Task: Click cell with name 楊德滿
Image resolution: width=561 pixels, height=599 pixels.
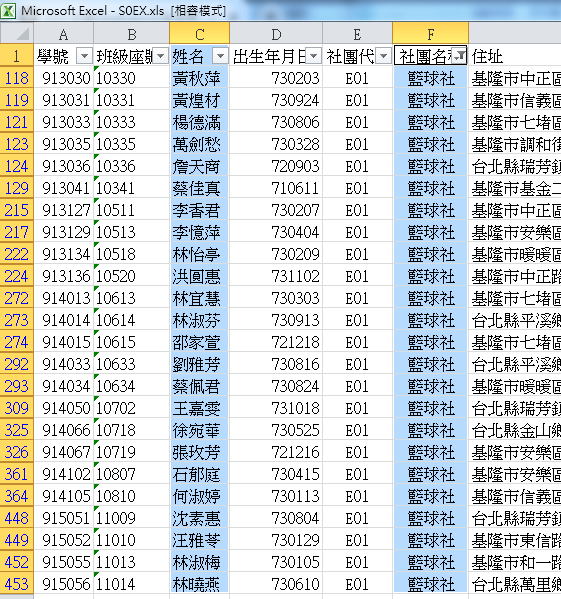Action: tap(200, 122)
